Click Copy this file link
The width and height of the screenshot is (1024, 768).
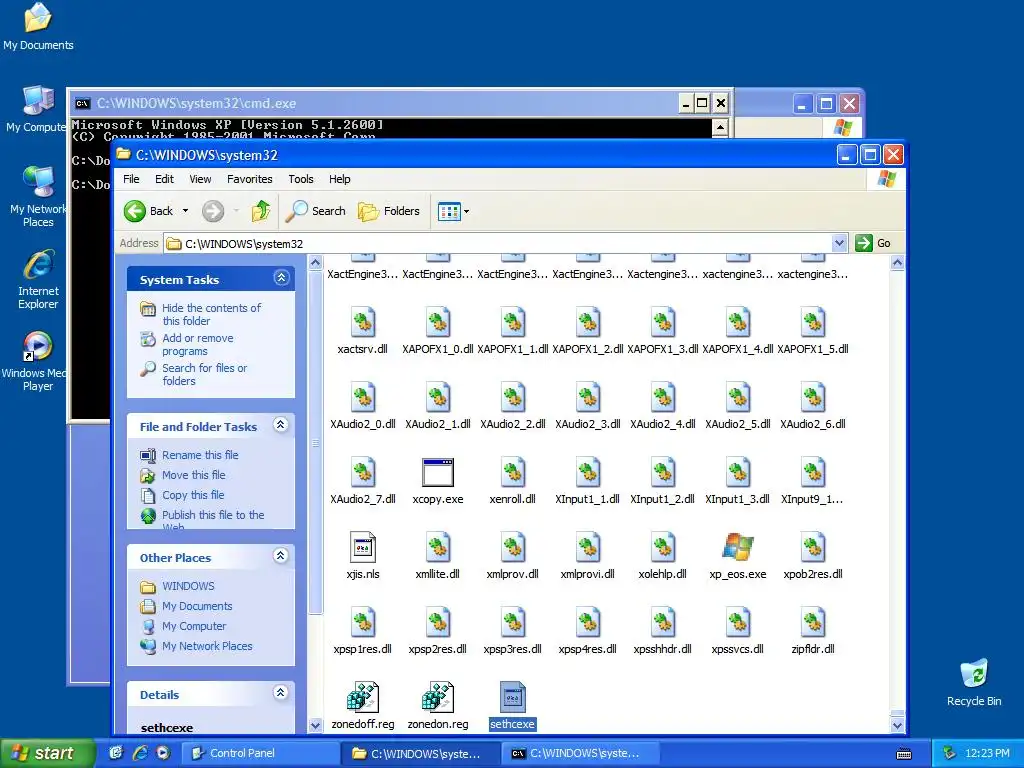point(193,495)
